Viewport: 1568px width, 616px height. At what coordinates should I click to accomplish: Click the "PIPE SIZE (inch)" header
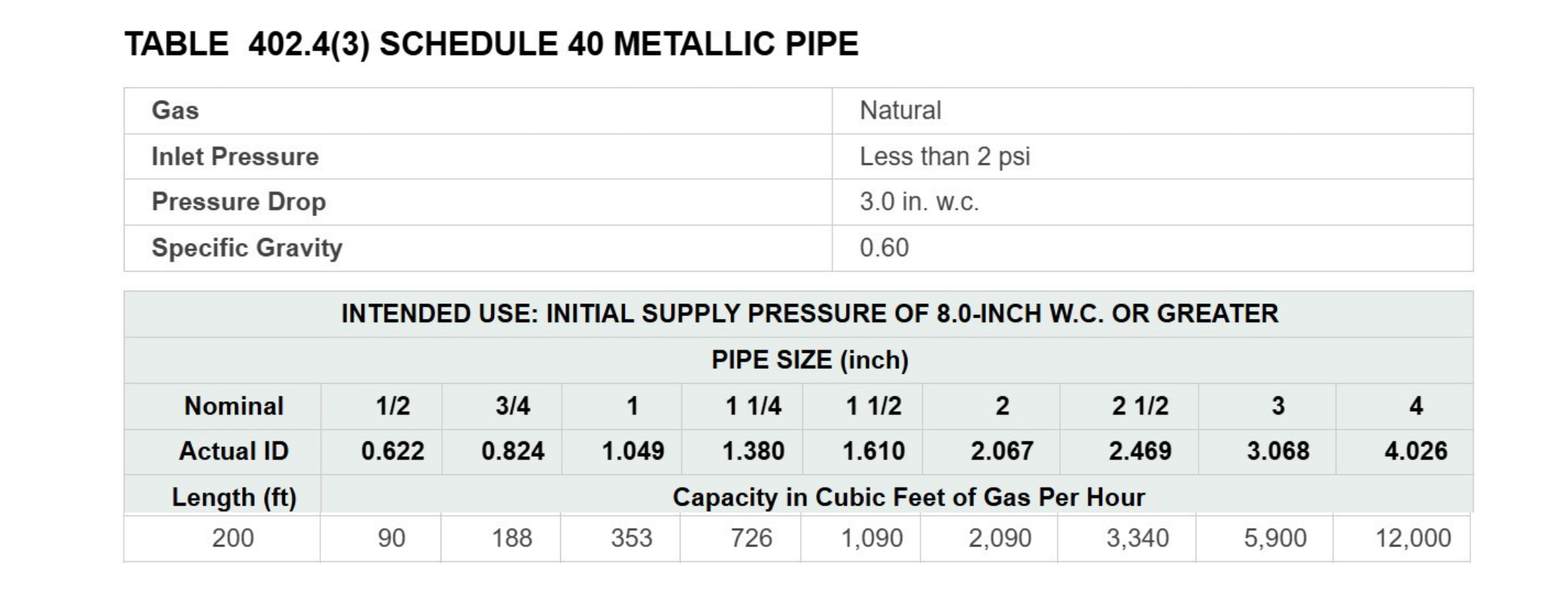[x=809, y=360]
